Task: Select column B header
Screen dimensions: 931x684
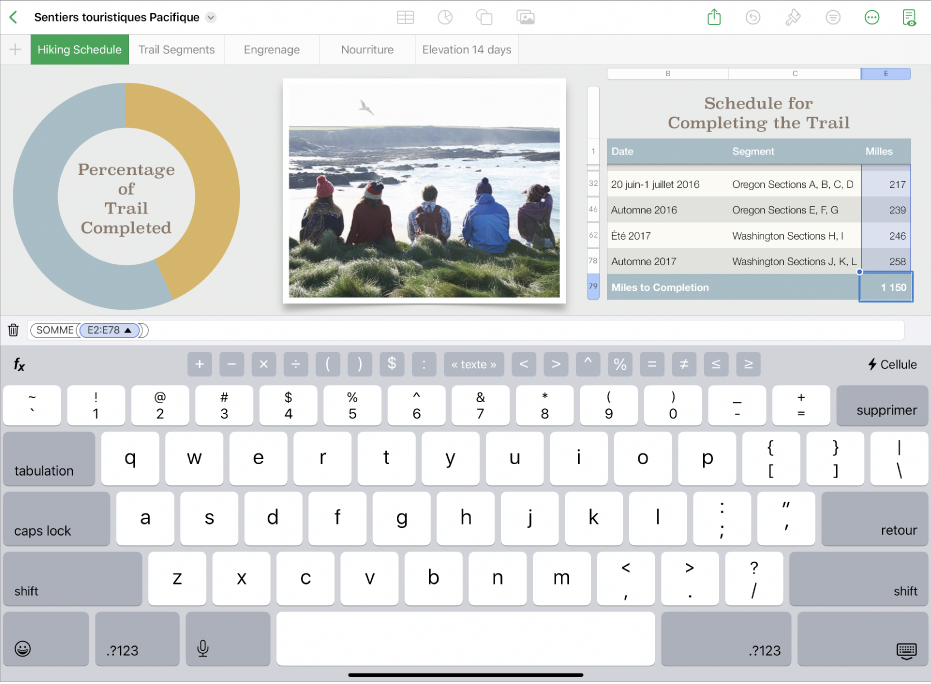Action: pyautogui.click(x=667, y=74)
